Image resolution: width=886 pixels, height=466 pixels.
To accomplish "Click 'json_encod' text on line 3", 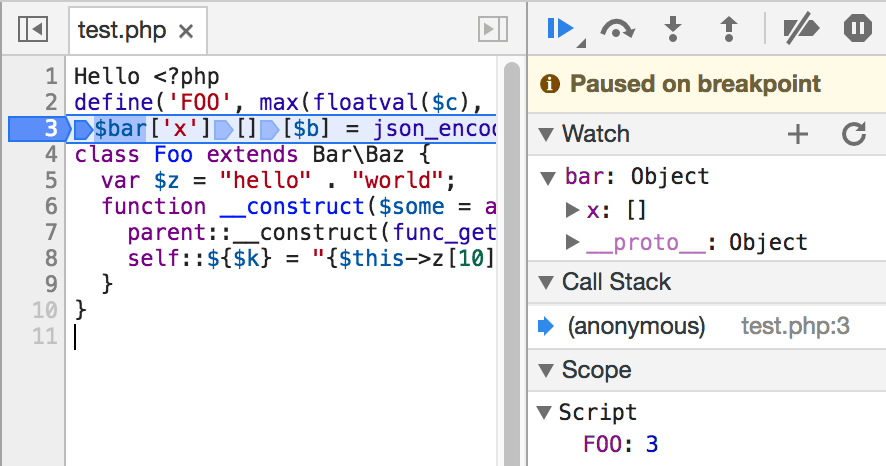I will point(434,129).
